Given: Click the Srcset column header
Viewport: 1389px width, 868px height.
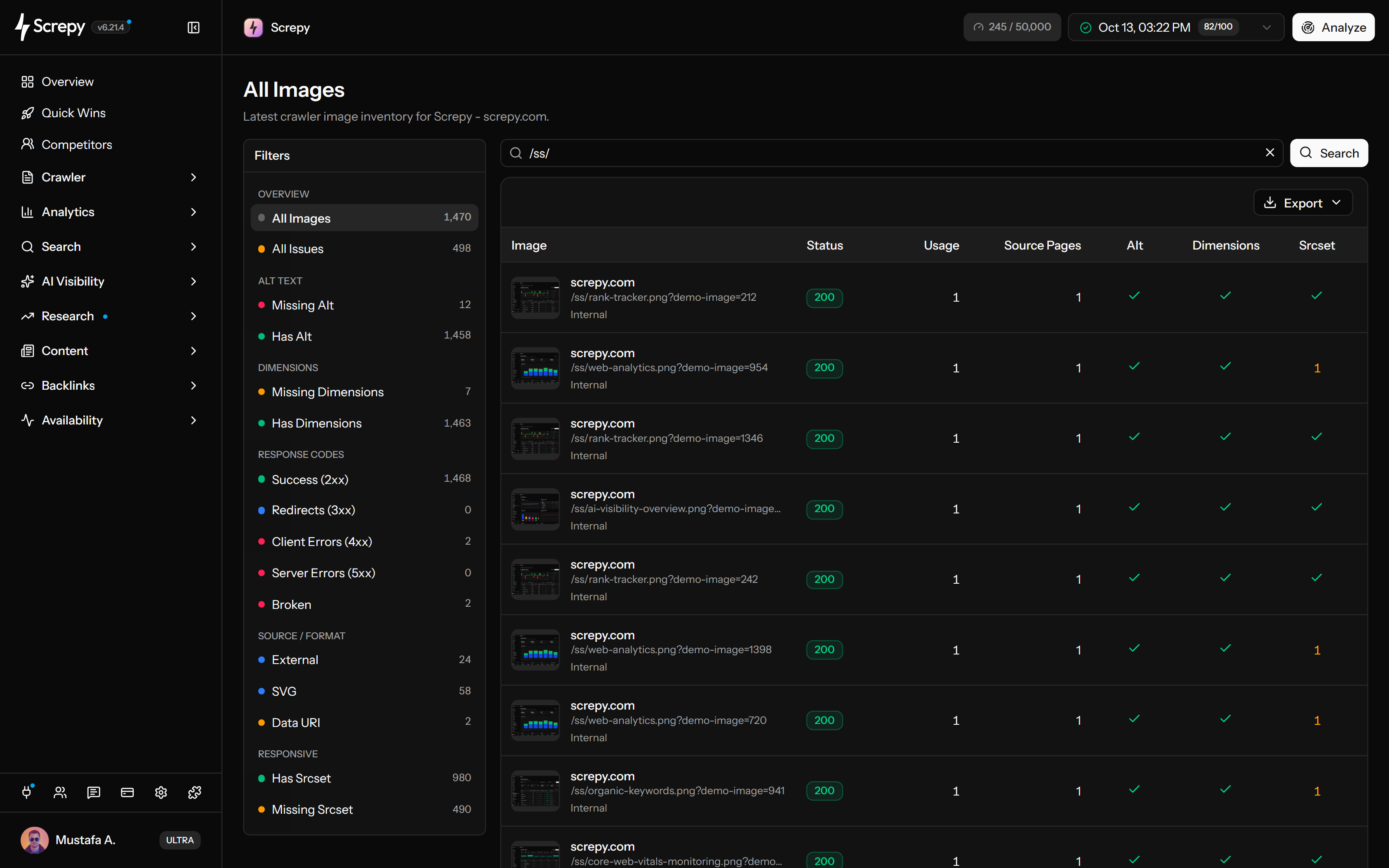Looking at the screenshot, I should pos(1317,245).
